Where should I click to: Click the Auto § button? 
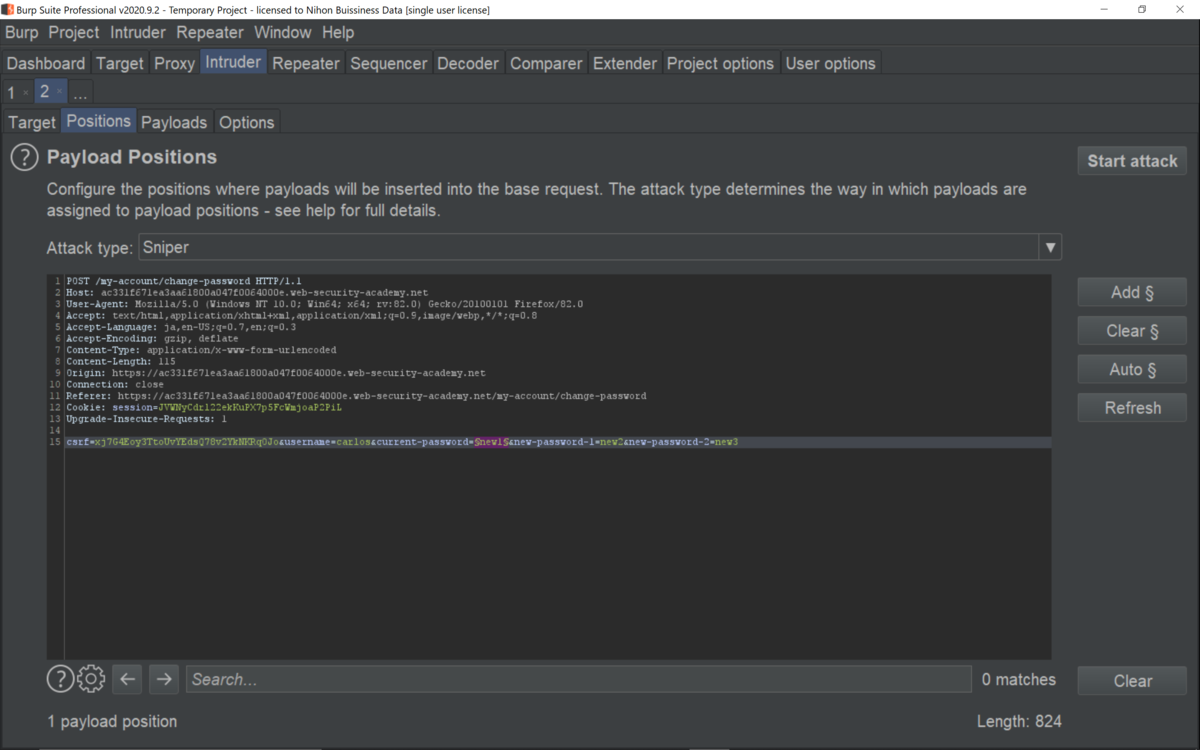click(1133, 370)
